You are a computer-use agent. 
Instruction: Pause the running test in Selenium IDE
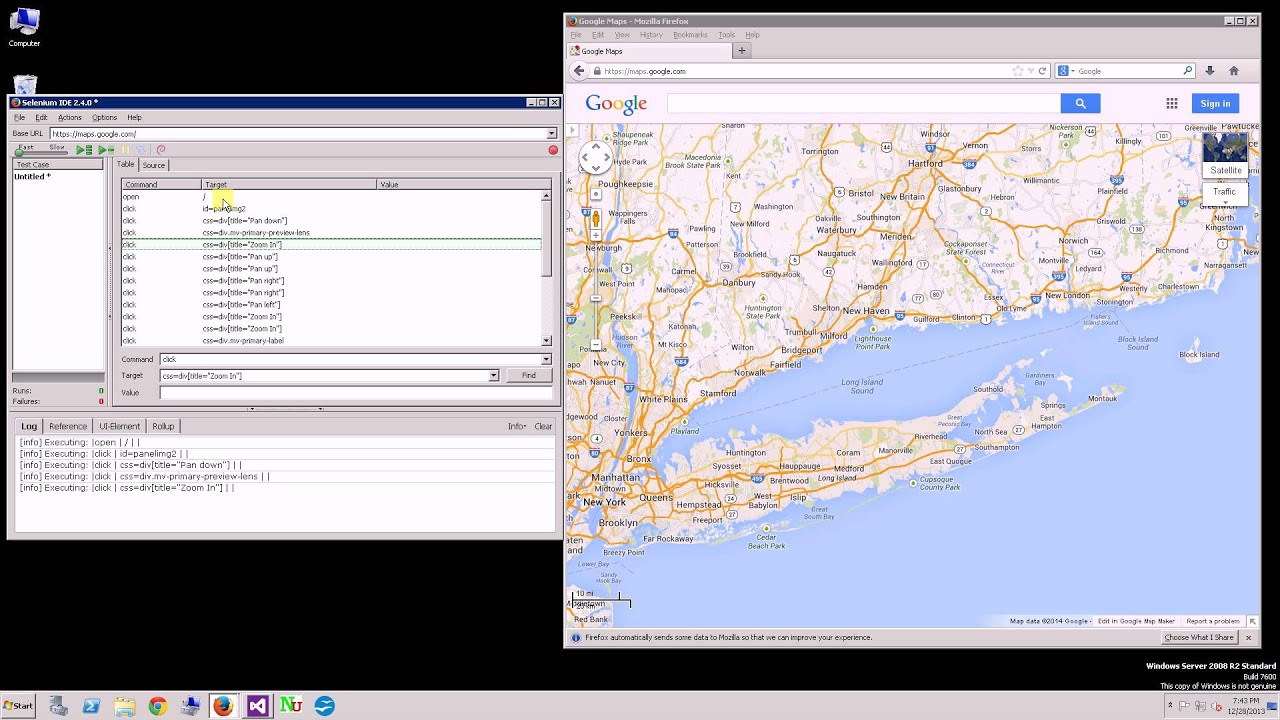coord(125,150)
